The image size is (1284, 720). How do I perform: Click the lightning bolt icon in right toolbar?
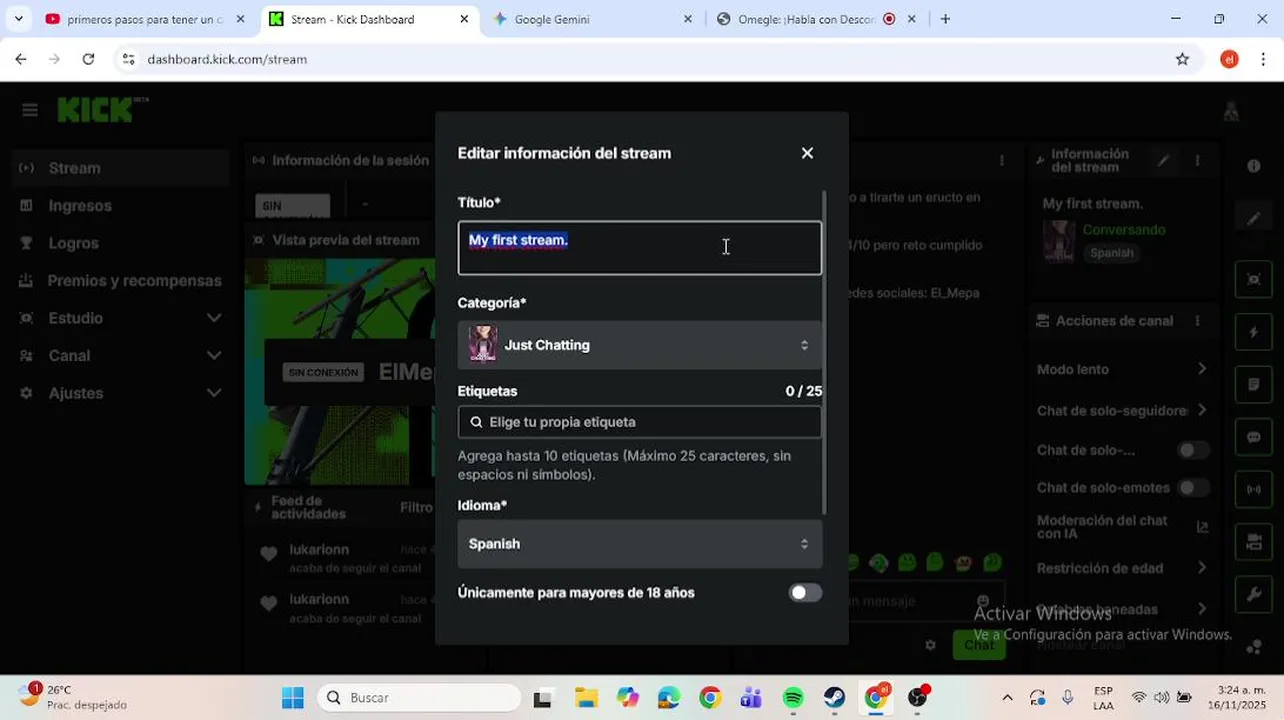(x=1253, y=332)
